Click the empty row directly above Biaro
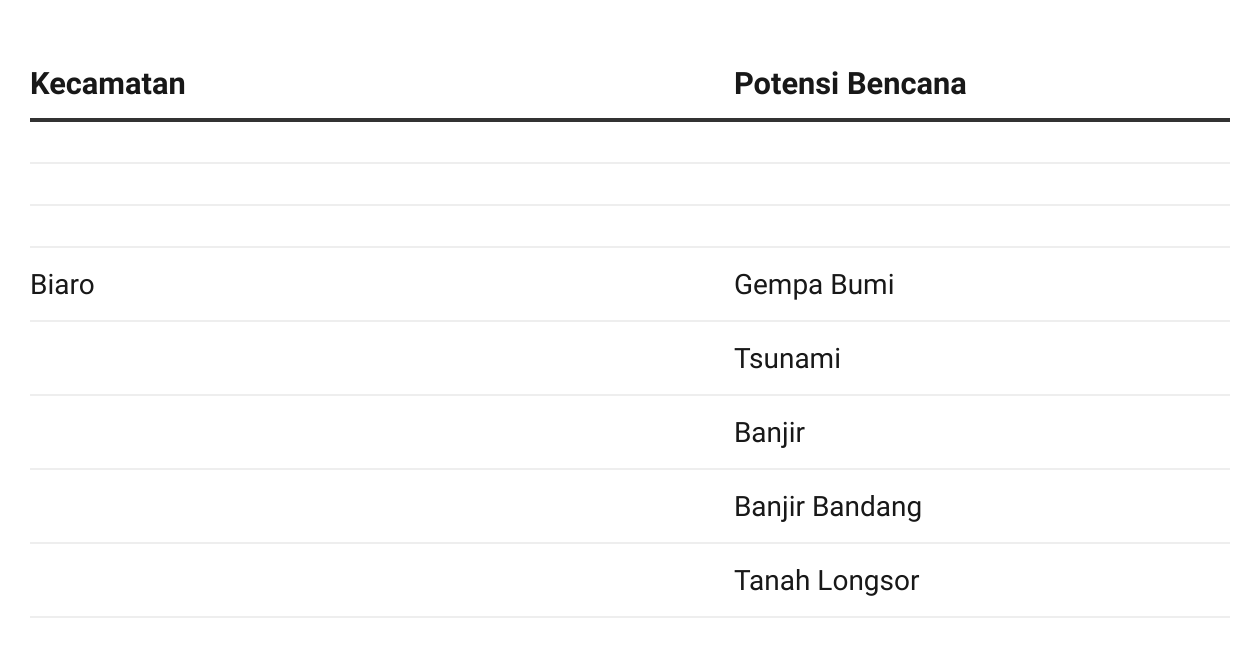The height and width of the screenshot is (660, 1260). coord(630,227)
